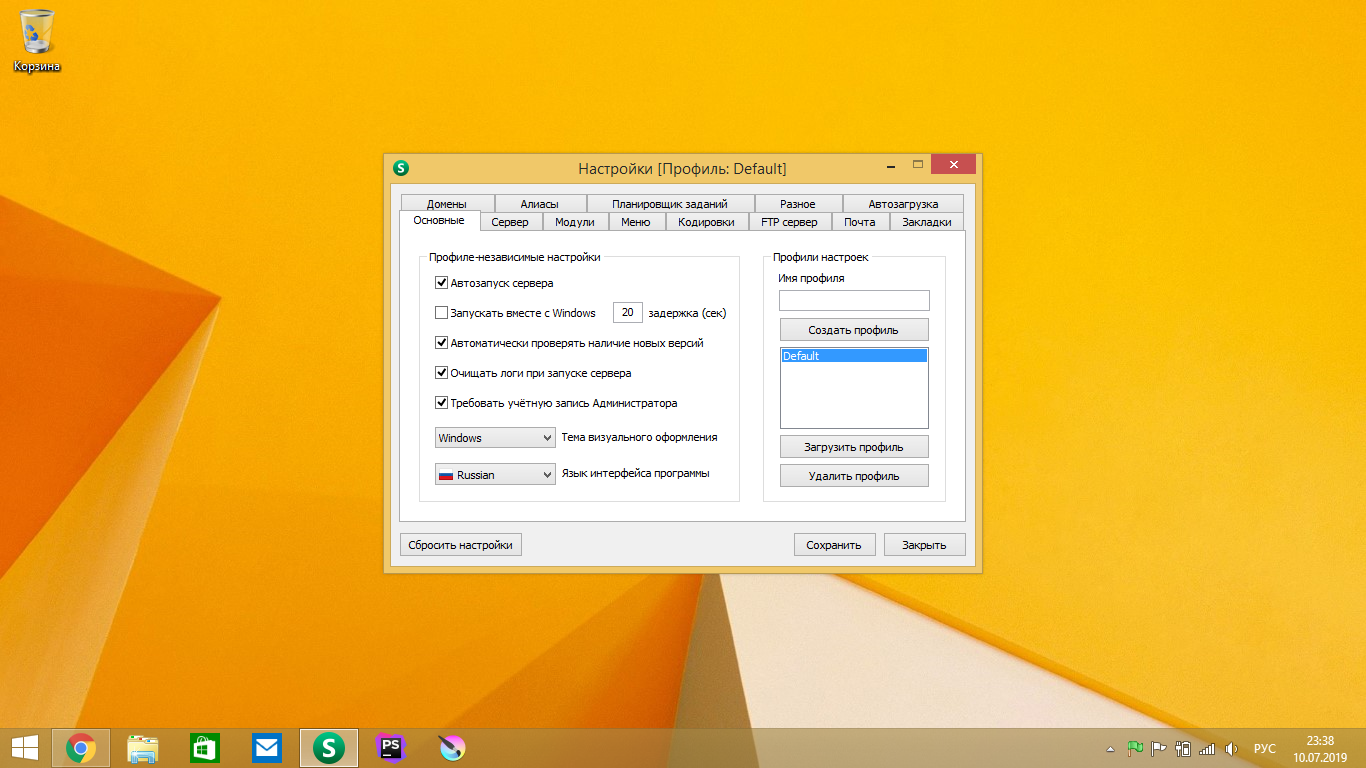Viewport: 1366px width, 768px height.
Task: Disable the Автозапуск сервера checkbox
Action: tap(442, 283)
